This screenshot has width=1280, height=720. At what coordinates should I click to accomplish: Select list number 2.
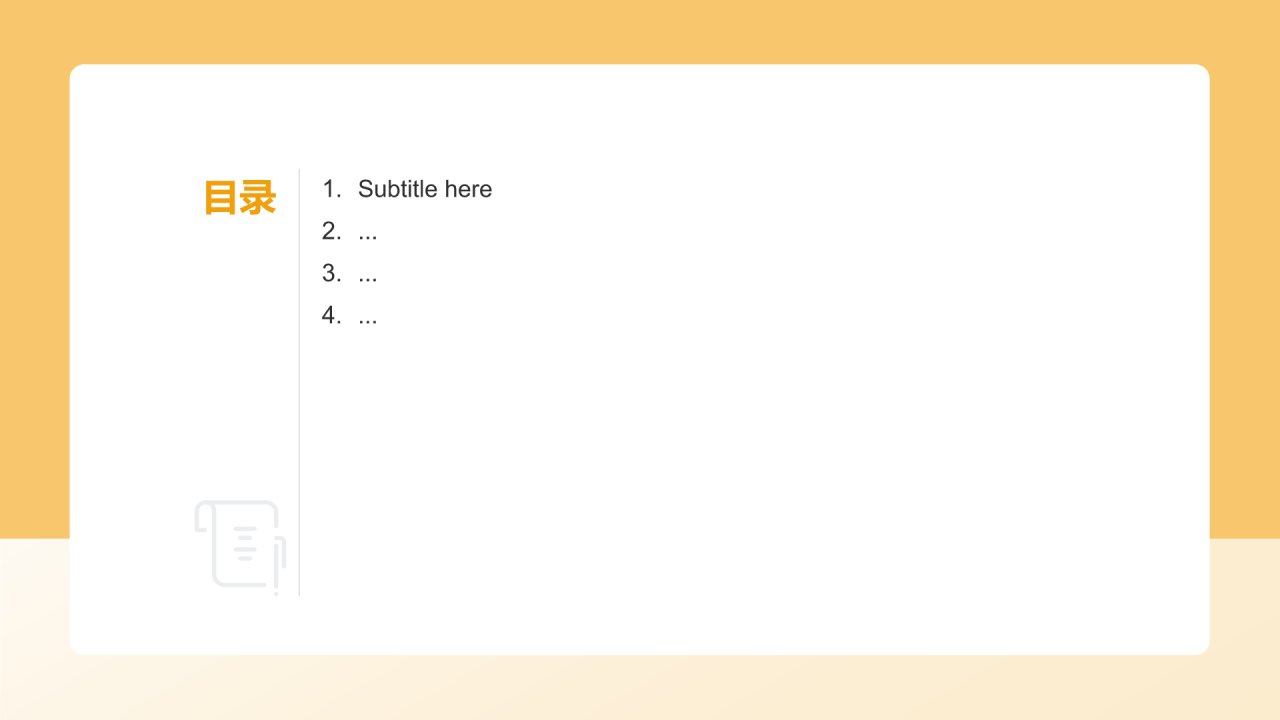pyautogui.click(x=332, y=231)
